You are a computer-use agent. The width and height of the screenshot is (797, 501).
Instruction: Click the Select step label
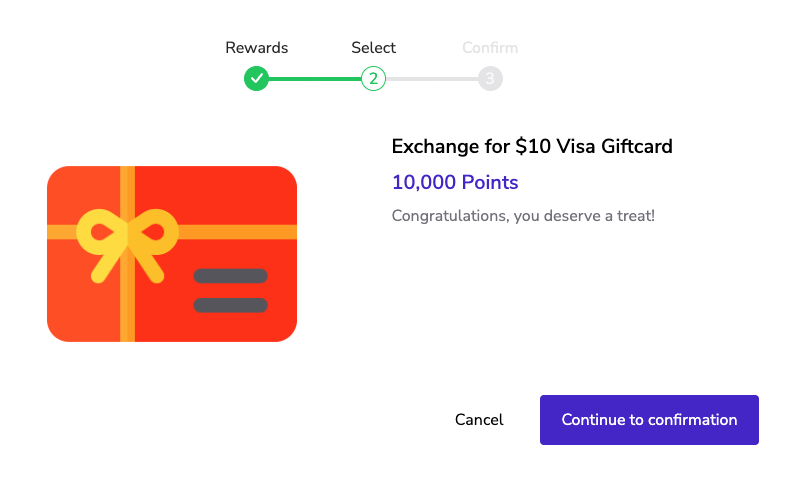tap(373, 48)
